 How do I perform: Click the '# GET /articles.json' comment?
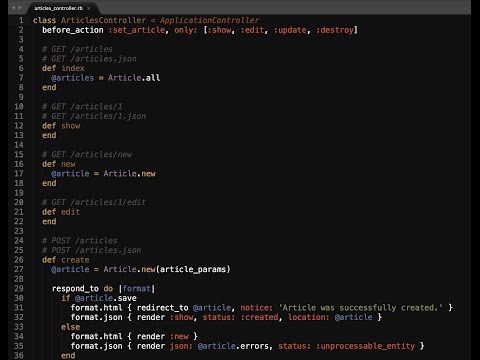coord(89,59)
